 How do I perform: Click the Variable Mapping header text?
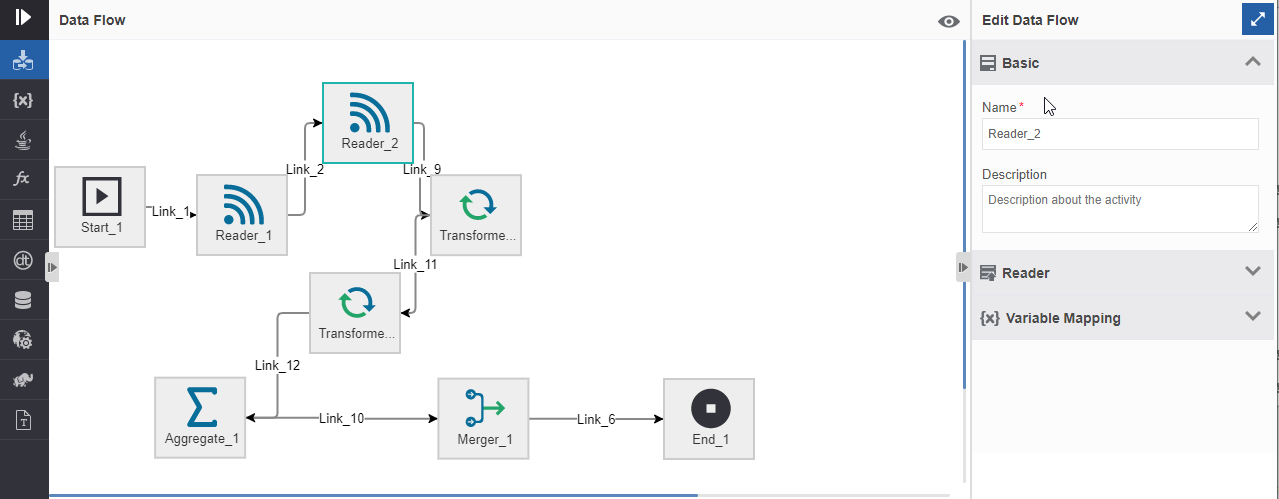click(x=1063, y=318)
